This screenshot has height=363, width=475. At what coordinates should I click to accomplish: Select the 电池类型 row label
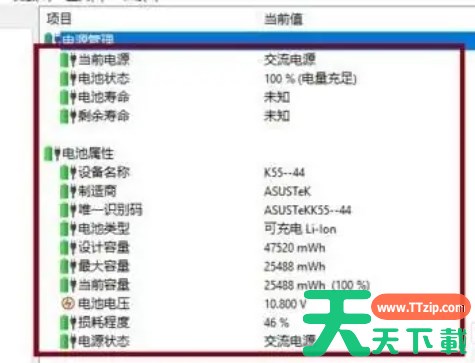click(104, 229)
